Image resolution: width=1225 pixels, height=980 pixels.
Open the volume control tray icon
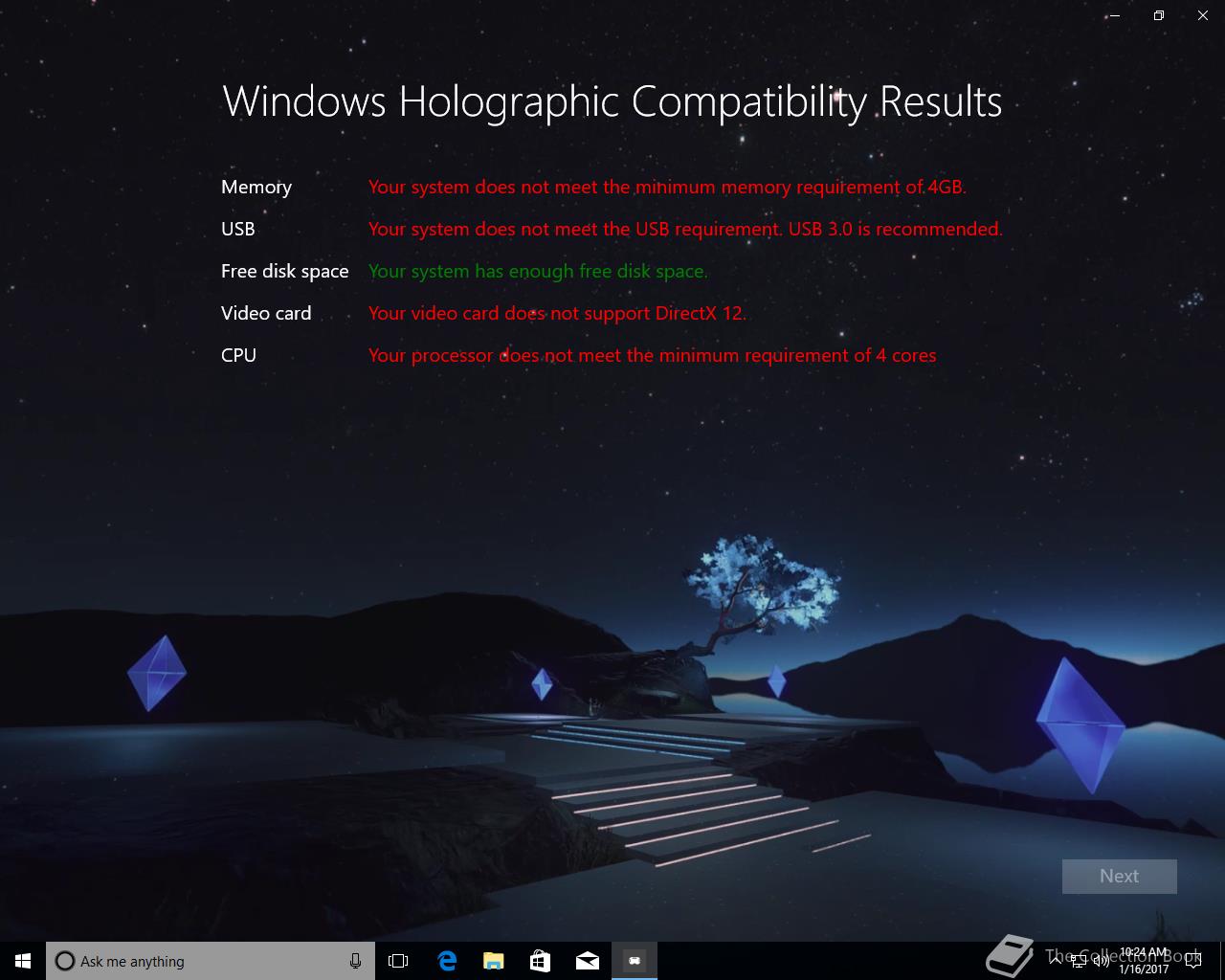pos(1101,961)
